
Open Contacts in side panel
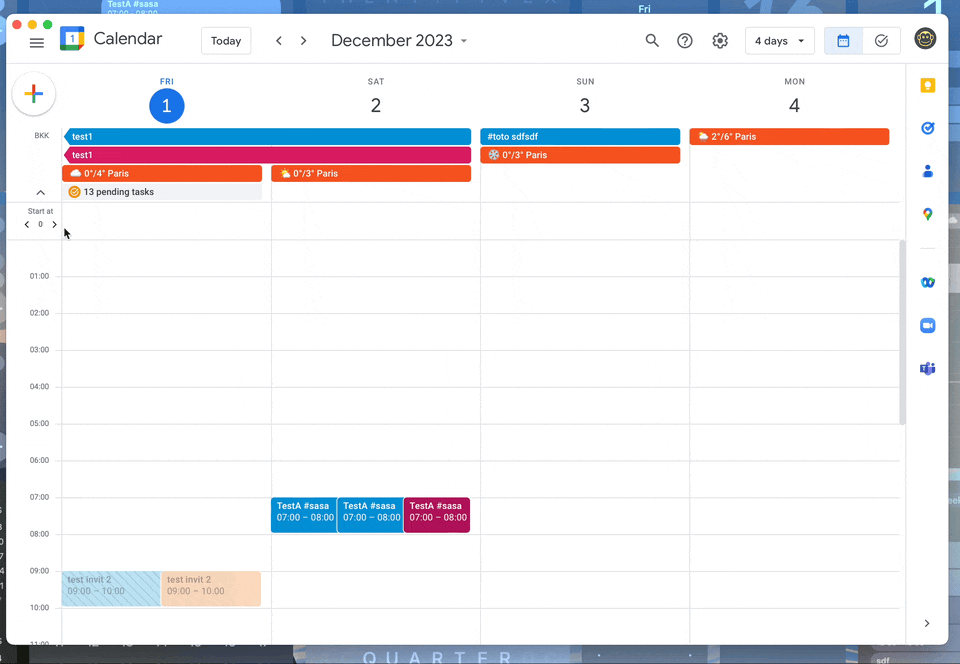(928, 171)
